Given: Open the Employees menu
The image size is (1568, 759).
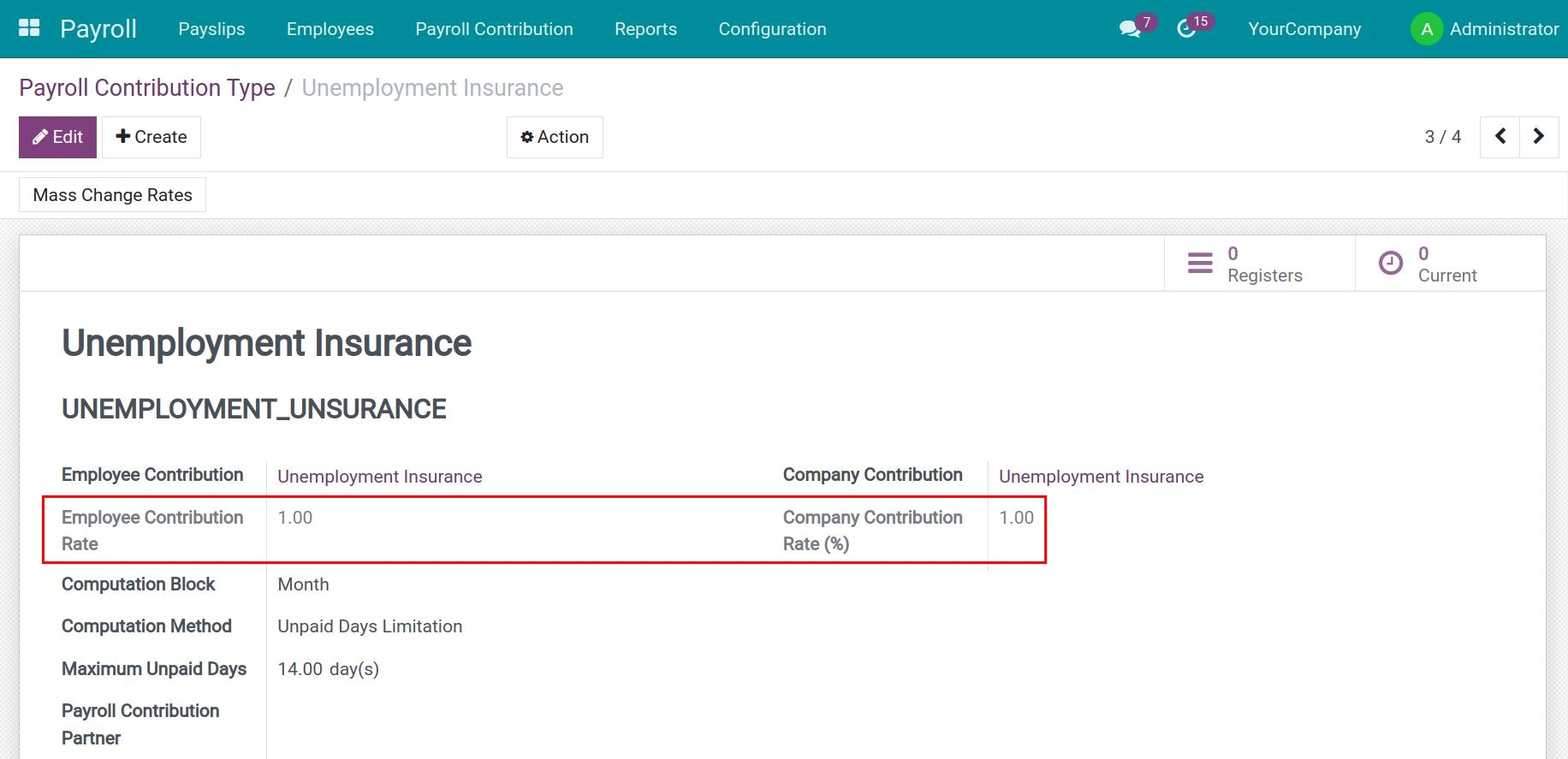Looking at the screenshot, I should coord(330,29).
